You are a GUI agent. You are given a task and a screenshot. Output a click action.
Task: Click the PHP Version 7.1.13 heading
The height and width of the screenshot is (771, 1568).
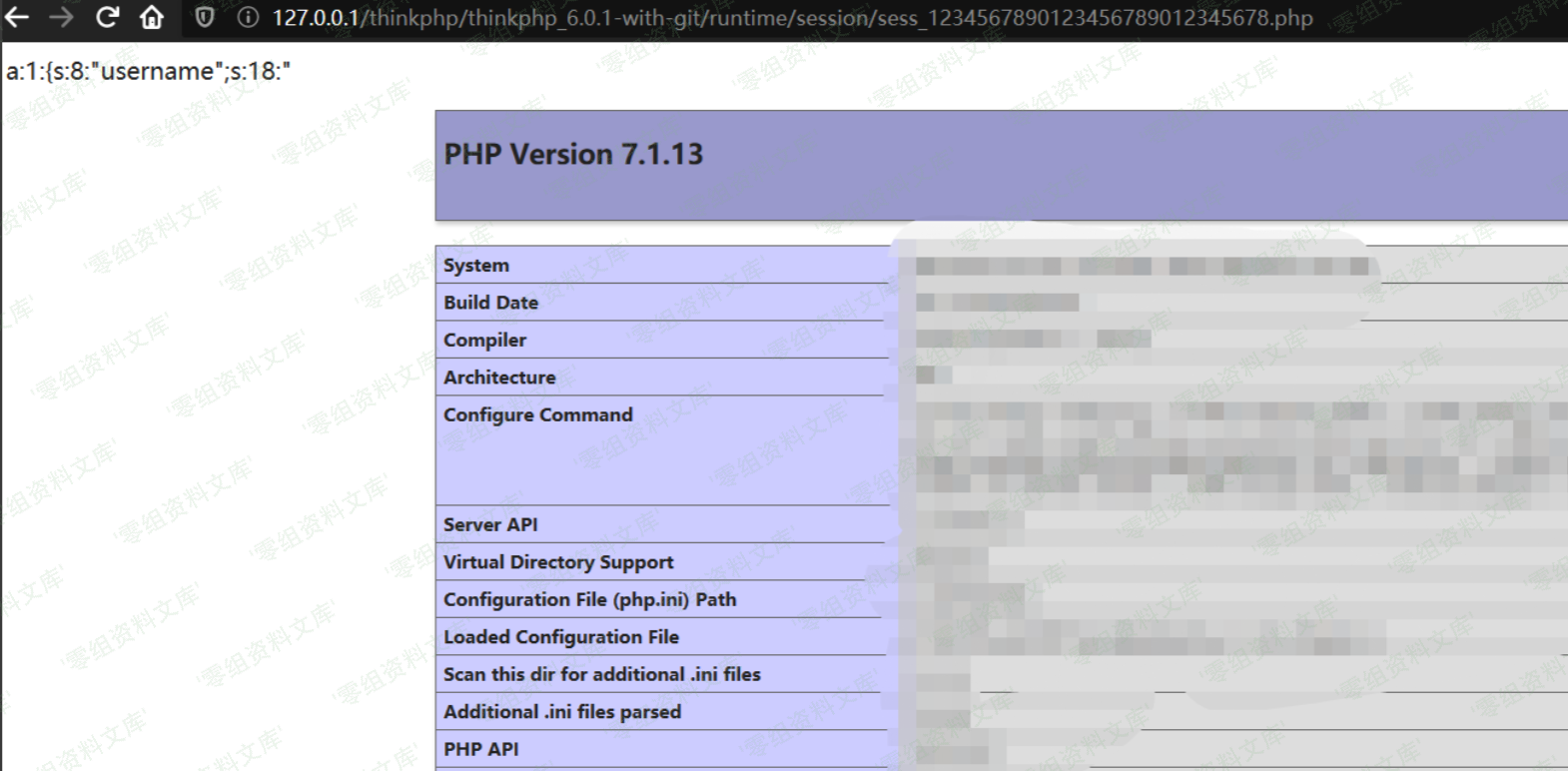(573, 155)
